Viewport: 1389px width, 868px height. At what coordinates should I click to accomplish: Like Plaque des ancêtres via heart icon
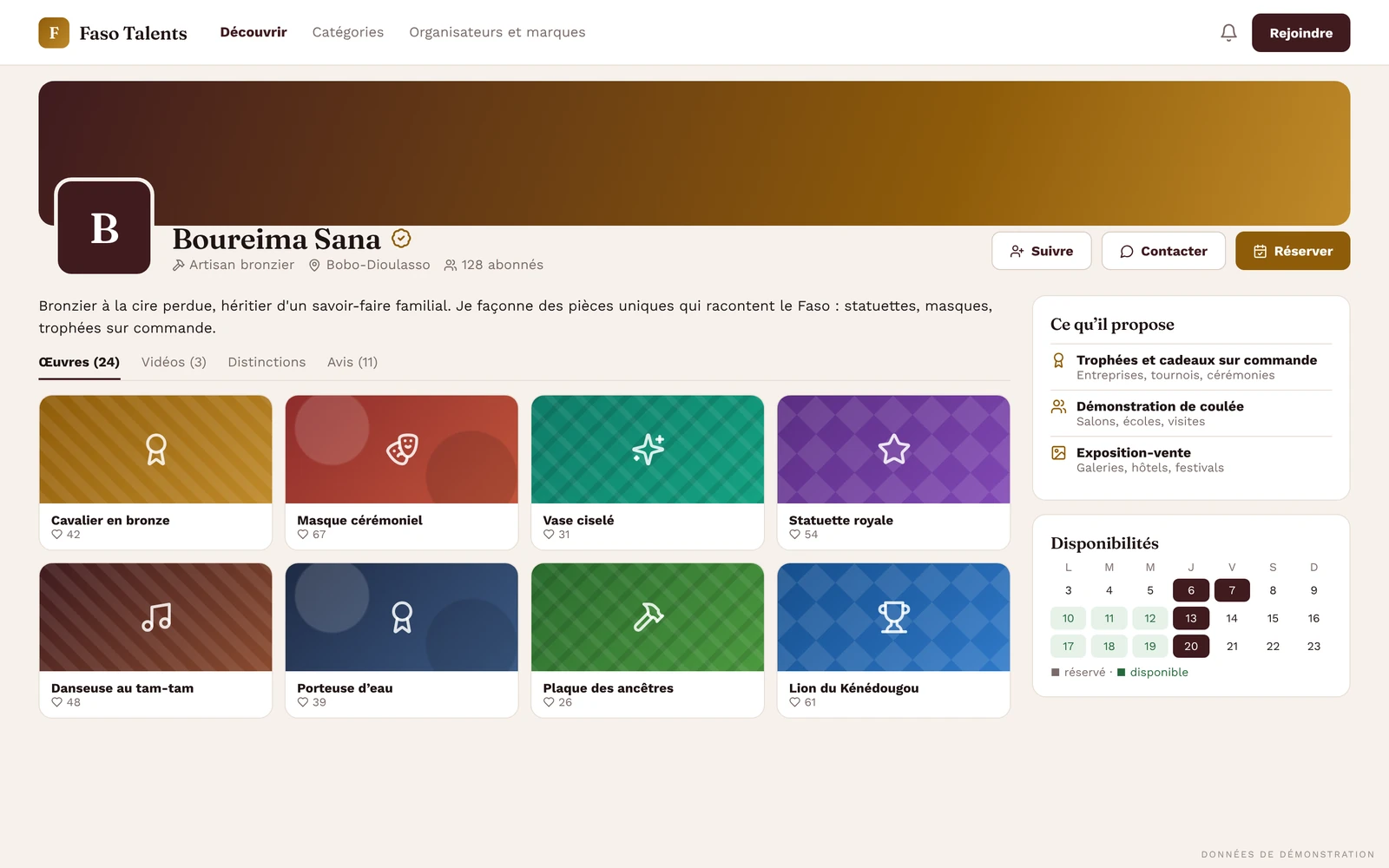pos(549,702)
